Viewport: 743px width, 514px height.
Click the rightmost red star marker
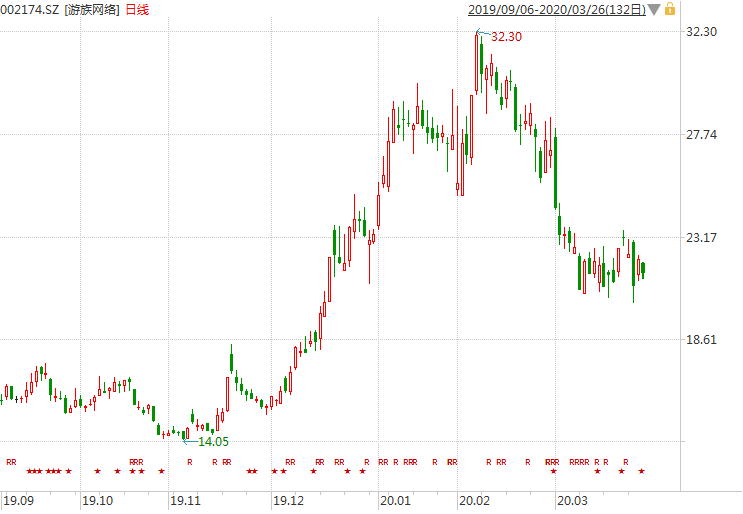[641, 472]
